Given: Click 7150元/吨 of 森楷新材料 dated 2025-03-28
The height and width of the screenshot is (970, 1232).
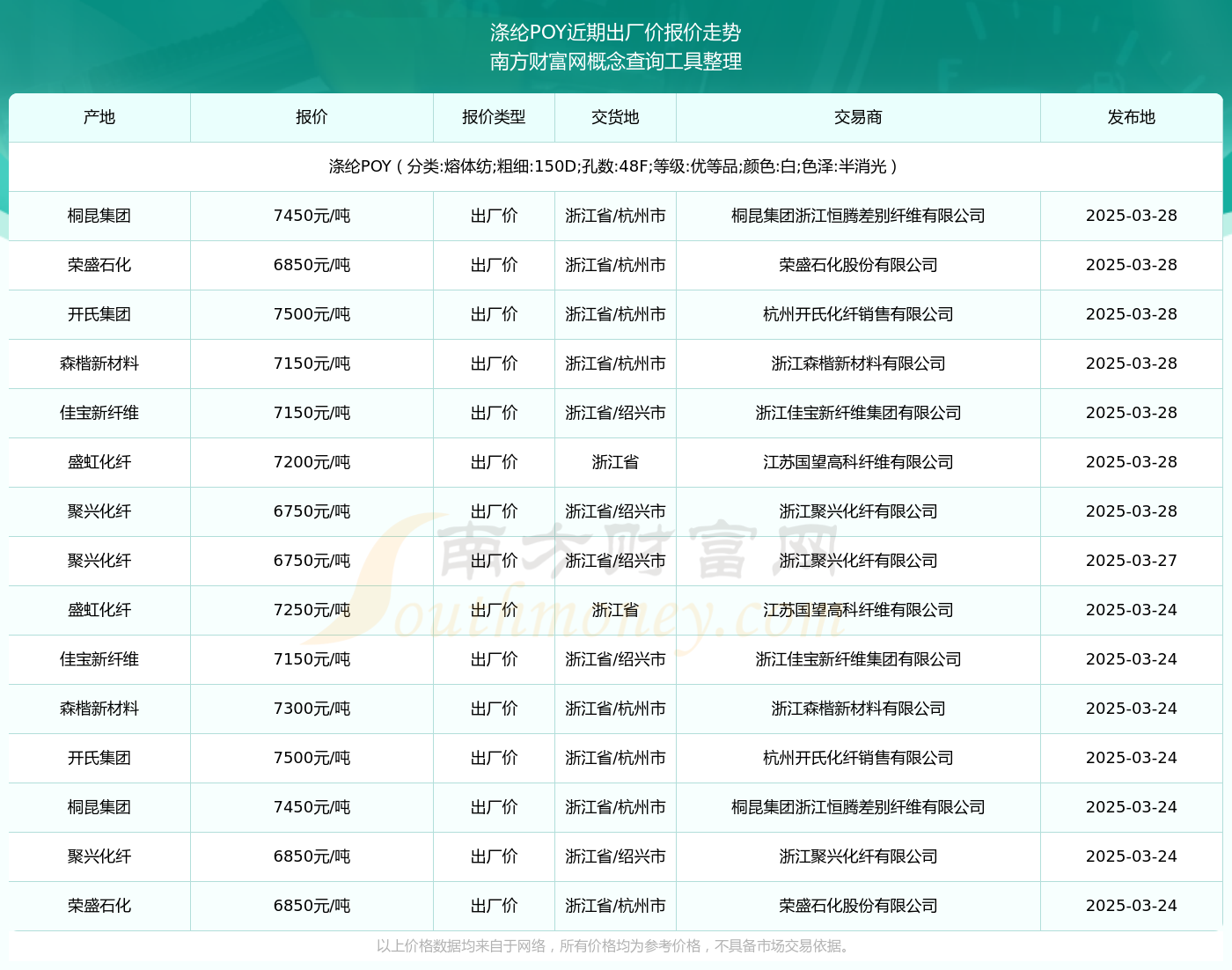Looking at the screenshot, I should (312, 364).
